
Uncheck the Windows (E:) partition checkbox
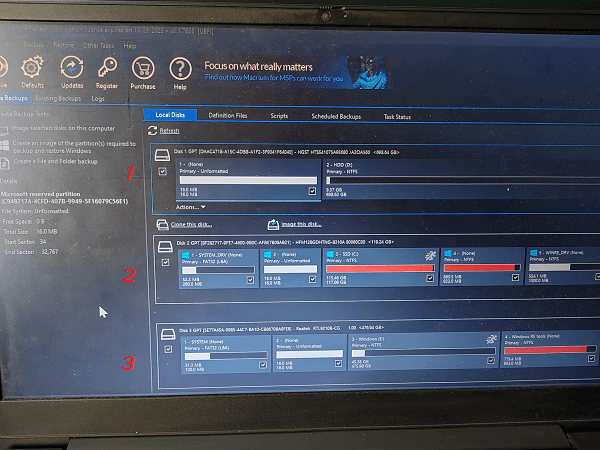pos(491,360)
